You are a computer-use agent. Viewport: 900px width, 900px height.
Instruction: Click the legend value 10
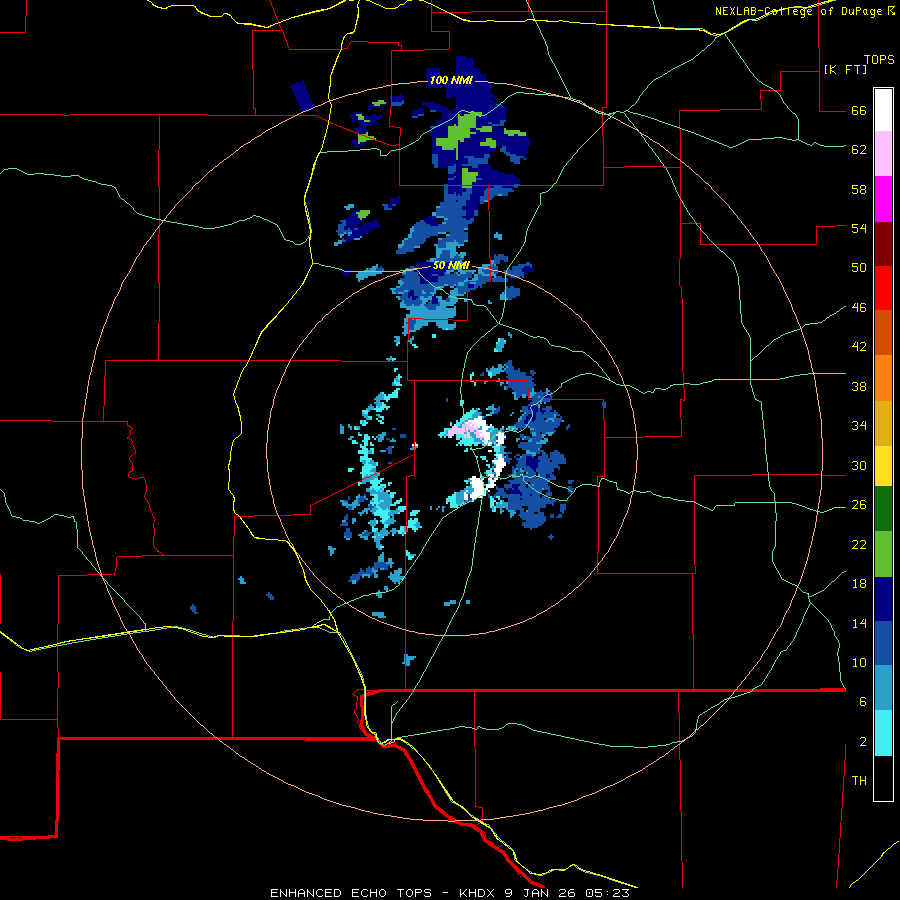[x=859, y=662]
